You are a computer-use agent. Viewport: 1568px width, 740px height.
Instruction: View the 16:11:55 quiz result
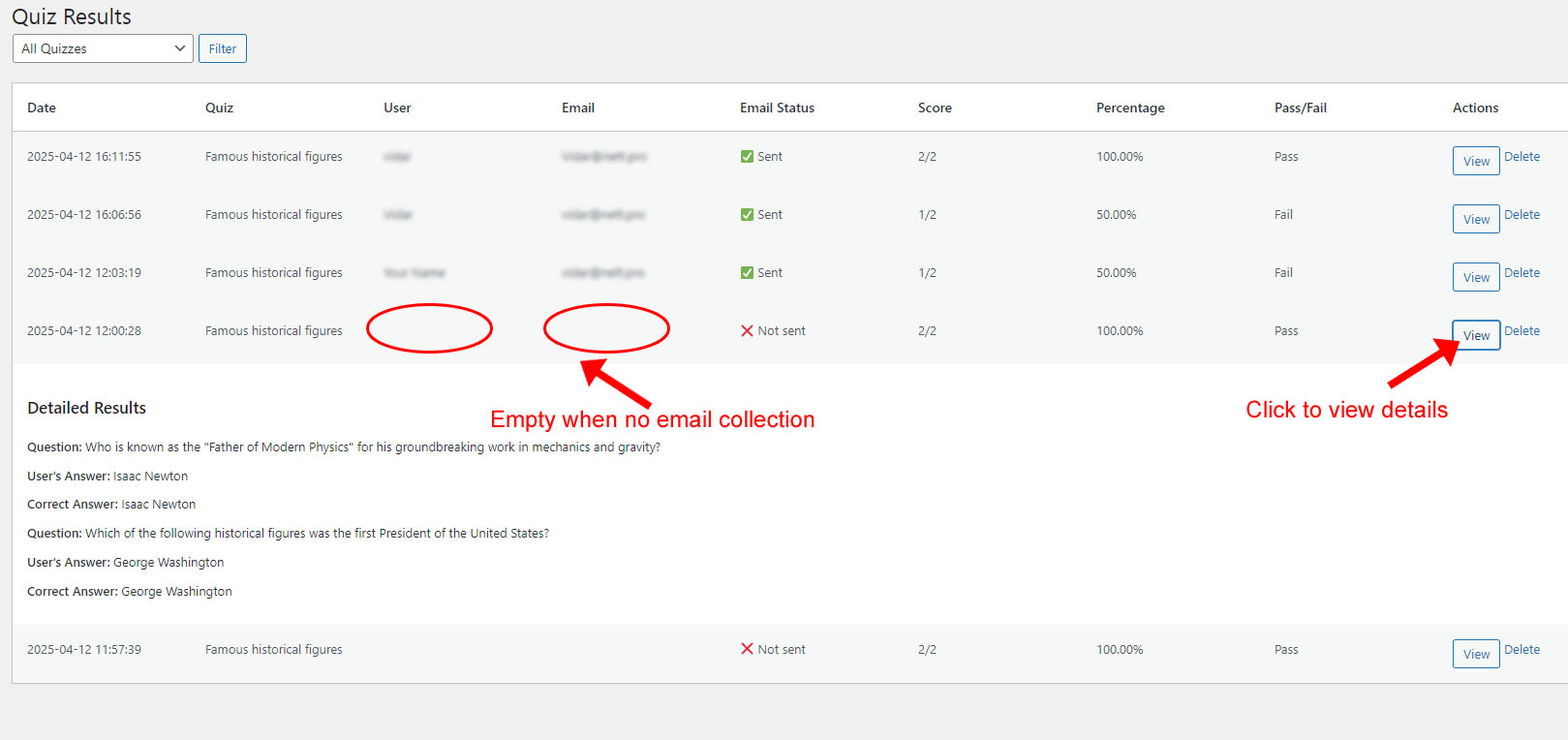point(1476,161)
